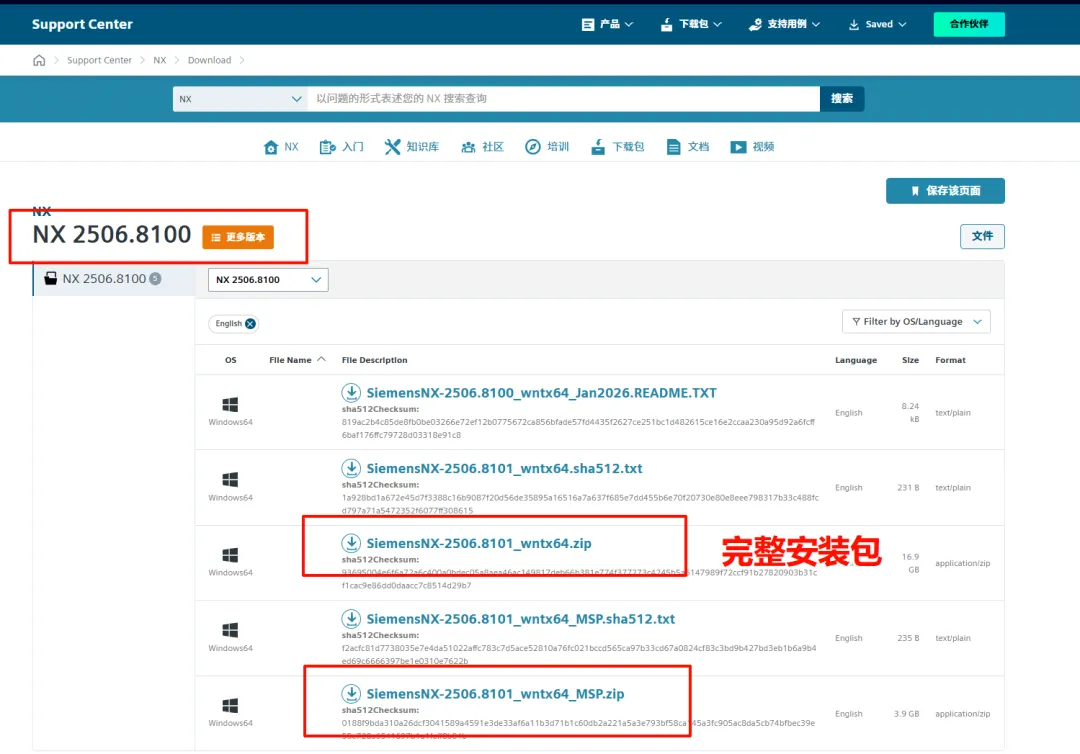The width and height of the screenshot is (1080, 754).
Task: Click the Size column header
Action: coord(910,360)
